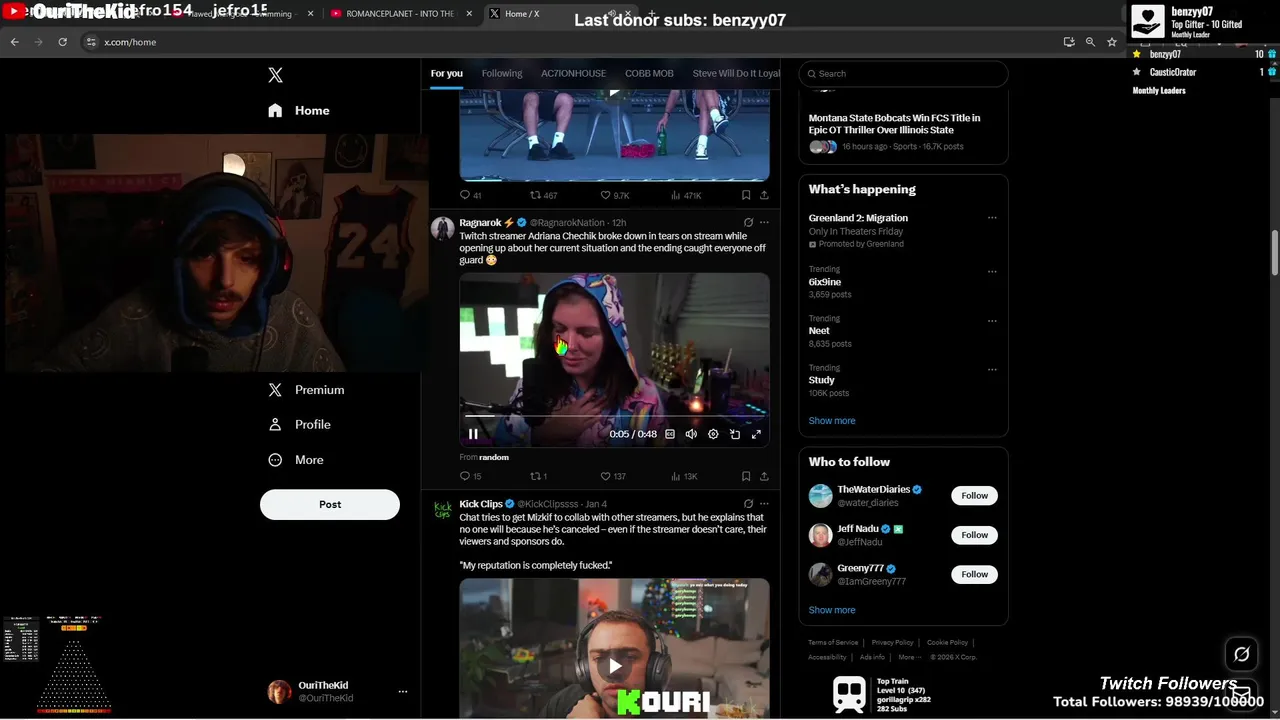Open more options on Kick Clips post
The image size is (1280, 720).
point(764,504)
